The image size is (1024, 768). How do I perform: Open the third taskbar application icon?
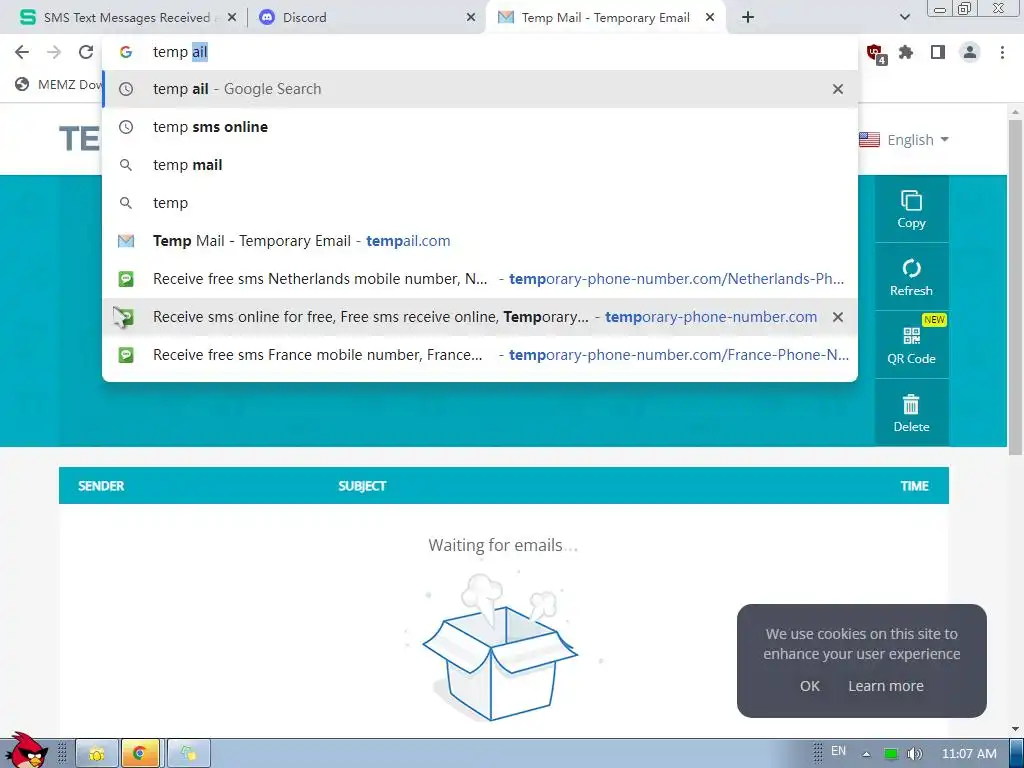click(189, 754)
